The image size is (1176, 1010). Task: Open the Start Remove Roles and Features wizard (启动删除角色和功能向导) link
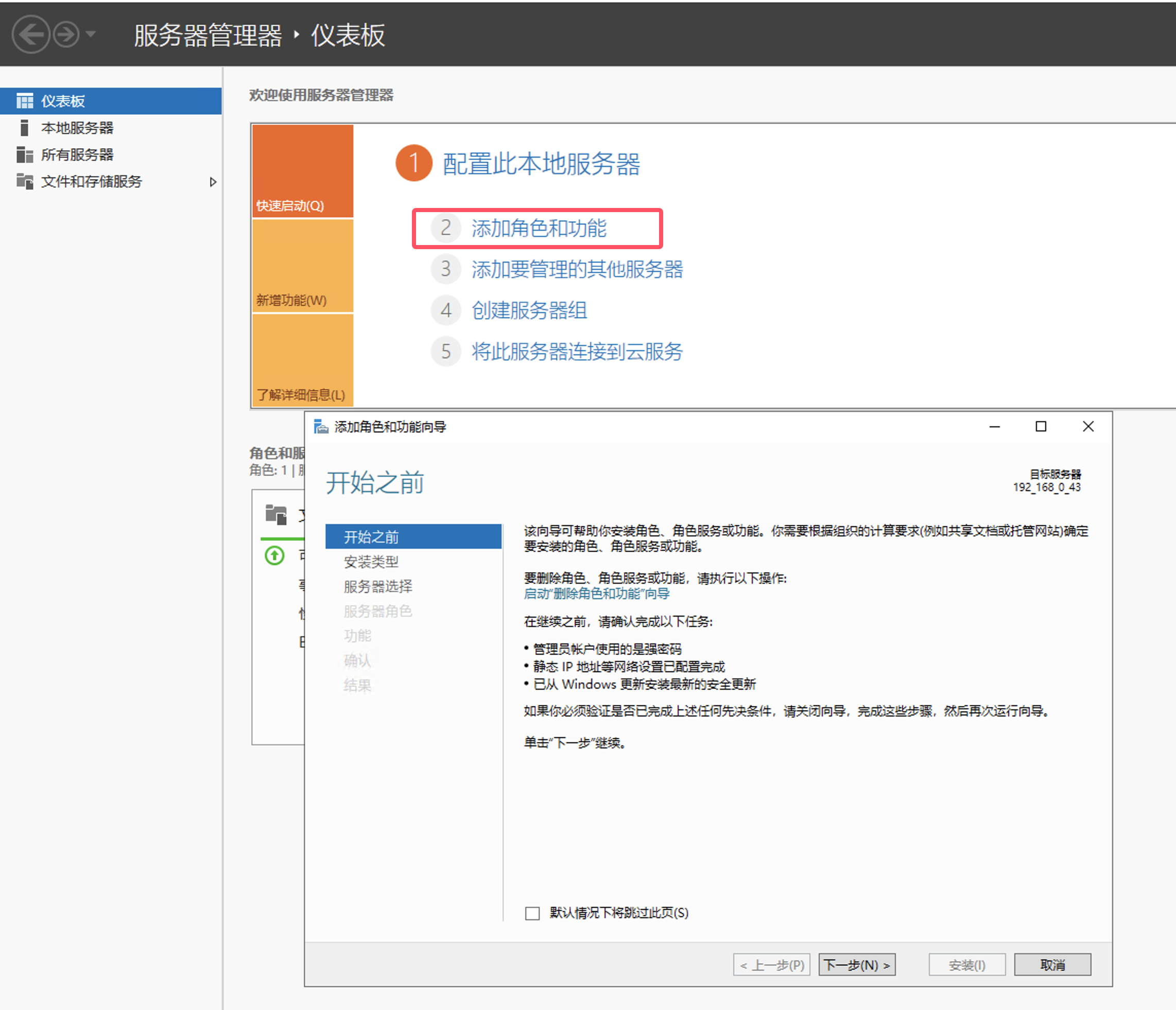(x=597, y=594)
